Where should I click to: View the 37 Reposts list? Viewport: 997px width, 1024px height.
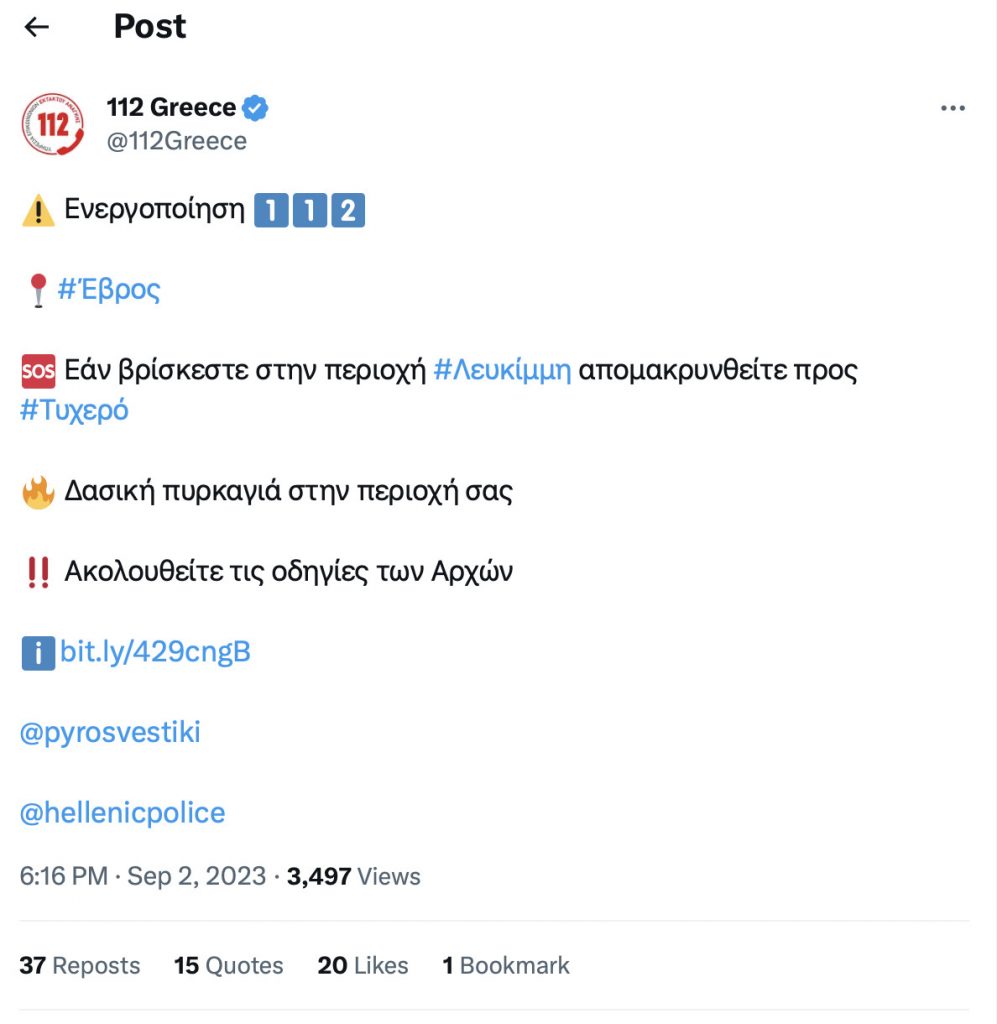click(x=80, y=966)
